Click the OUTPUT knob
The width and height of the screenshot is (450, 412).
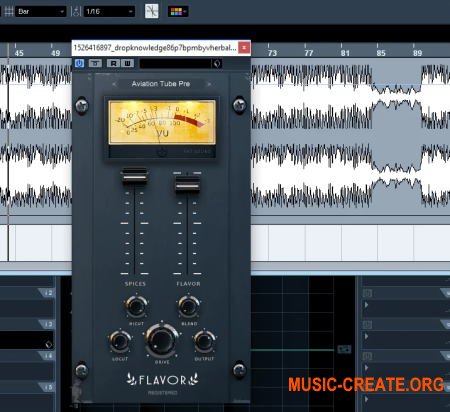[204, 341]
